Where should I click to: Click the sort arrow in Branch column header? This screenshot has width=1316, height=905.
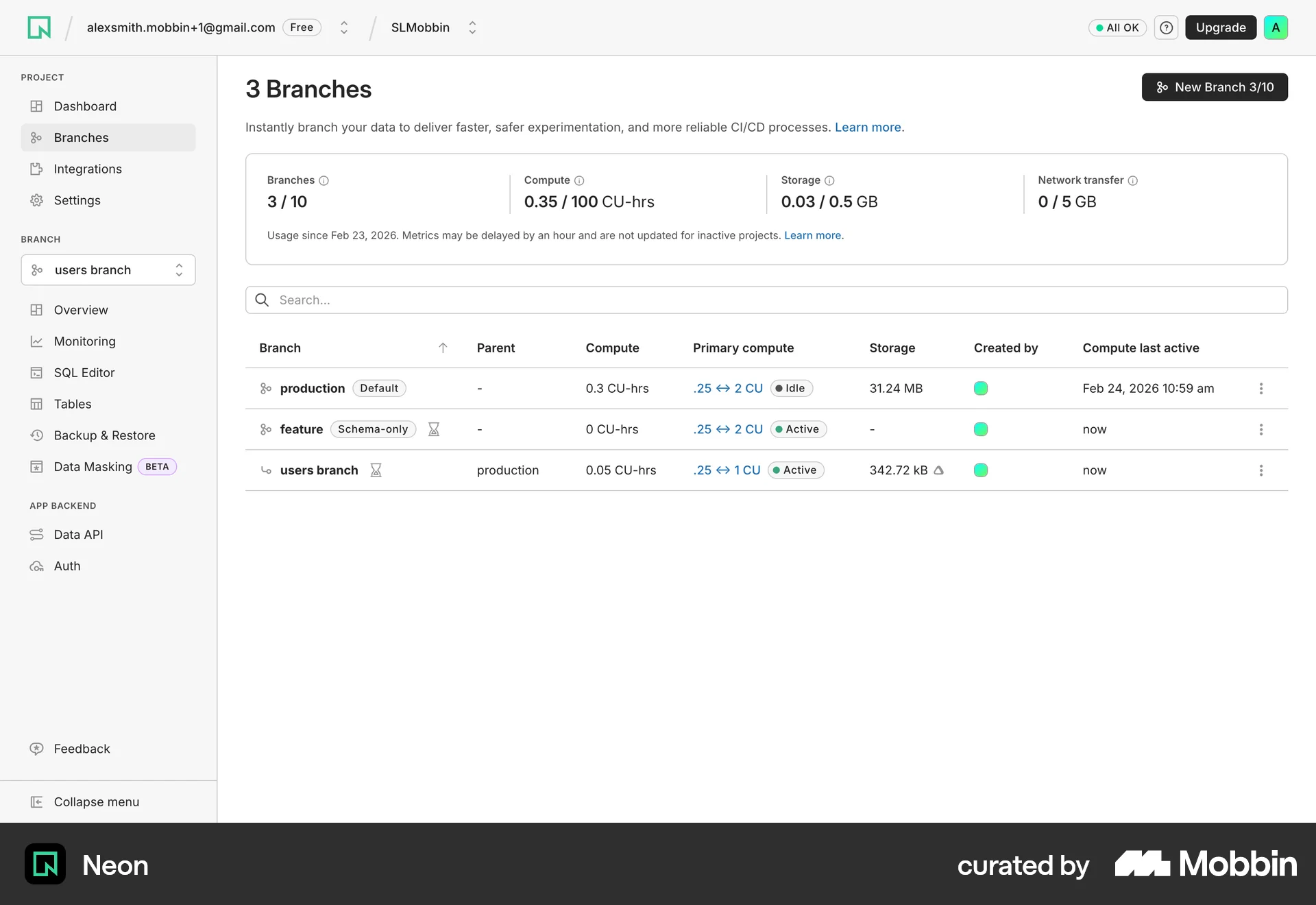click(443, 348)
